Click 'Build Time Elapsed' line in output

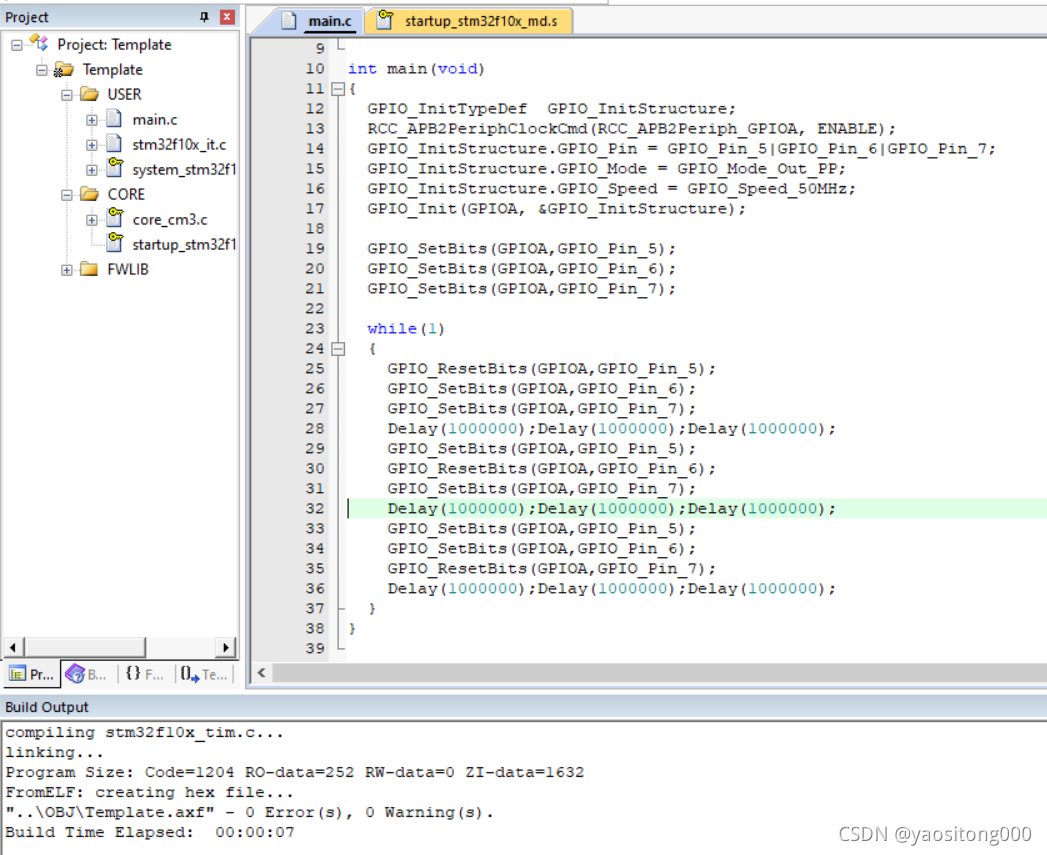[x=150, y=832]
